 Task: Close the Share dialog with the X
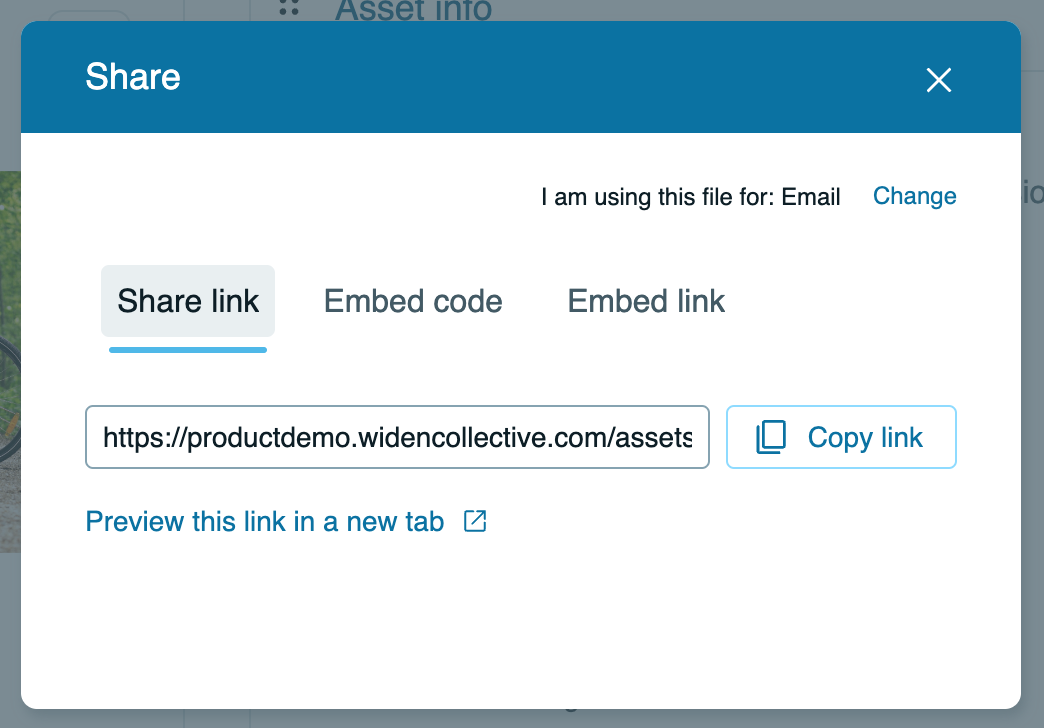tap(938, 80)
